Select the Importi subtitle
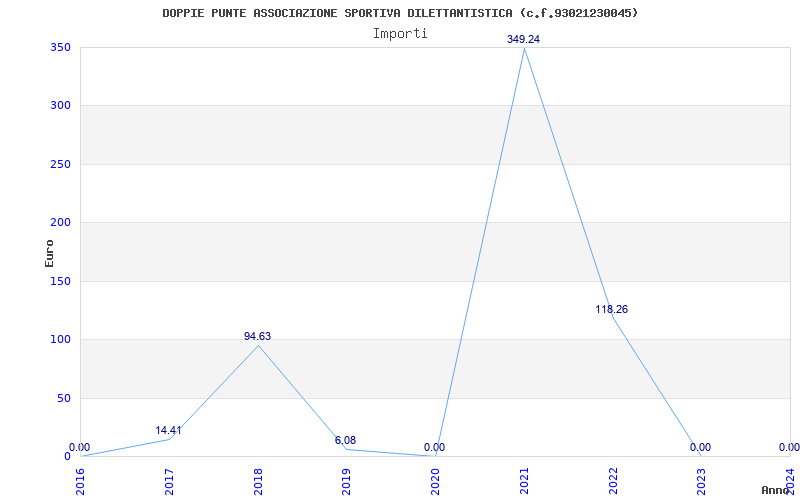The height and width of the screenshot is (500, 800). (x=400, y=34)
